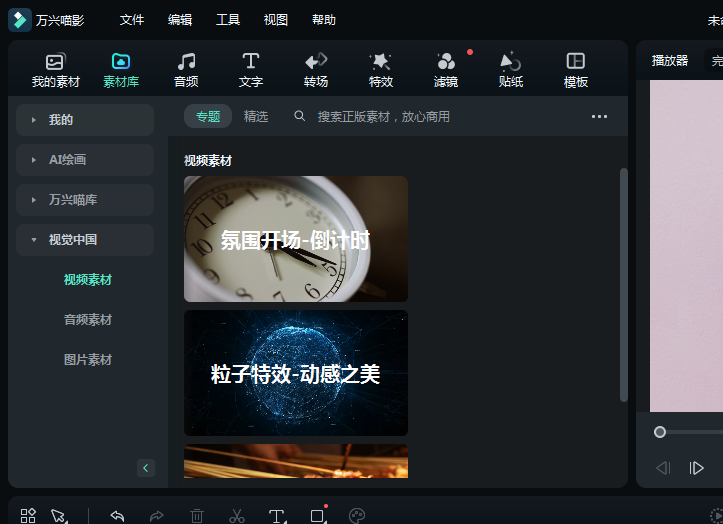Collapse the sidebar with the green arrow
This screenshot has width=723, height=524.
[146, 468]
